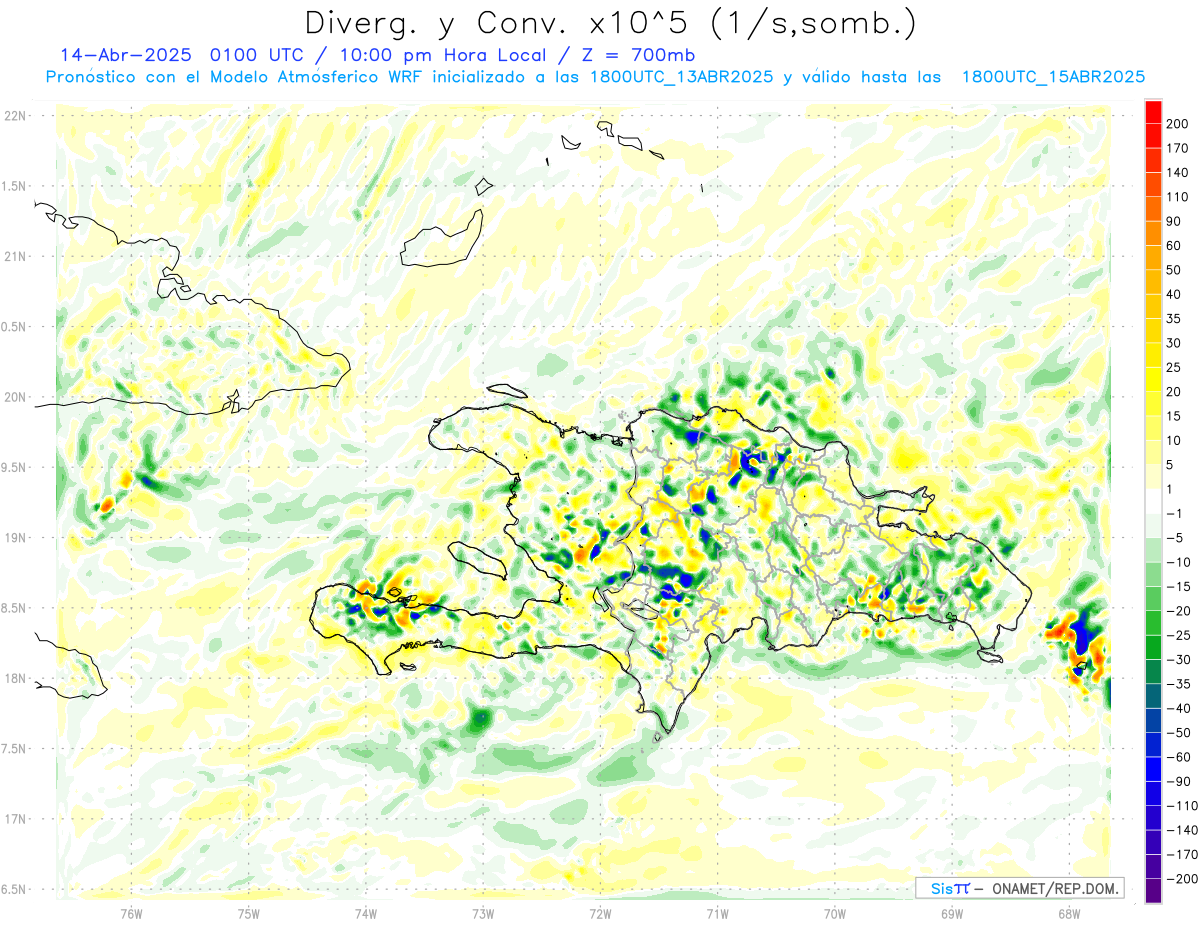
Task: Click the '17N' latitude label
Action: (x=15, y=819)
